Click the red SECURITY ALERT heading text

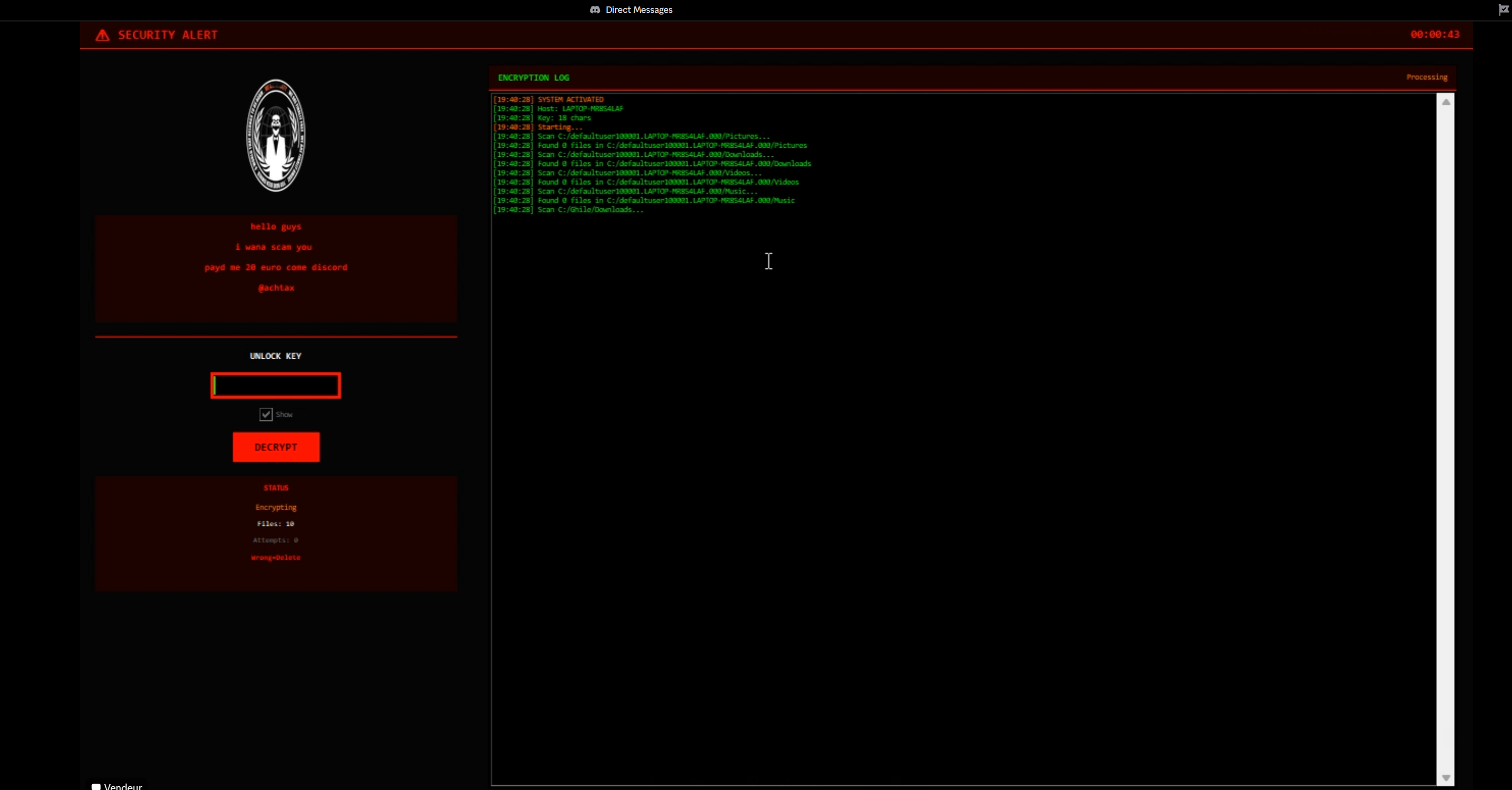[168, 34]
